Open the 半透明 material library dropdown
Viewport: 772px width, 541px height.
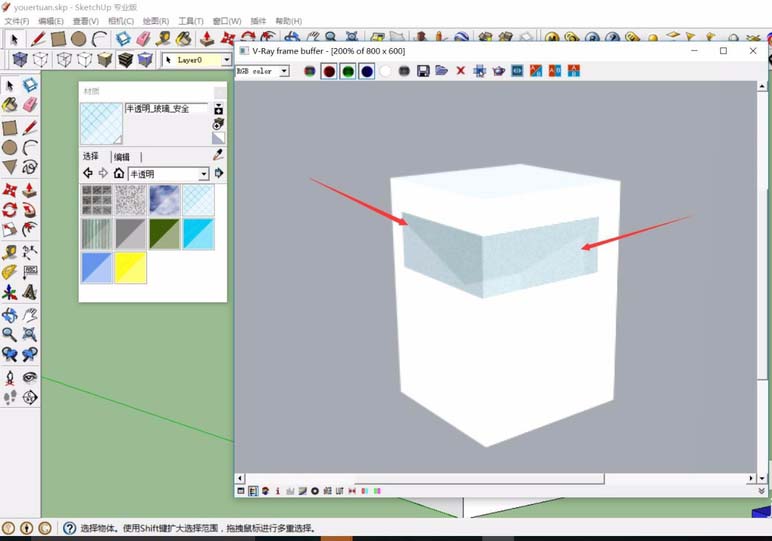(204, 174)
